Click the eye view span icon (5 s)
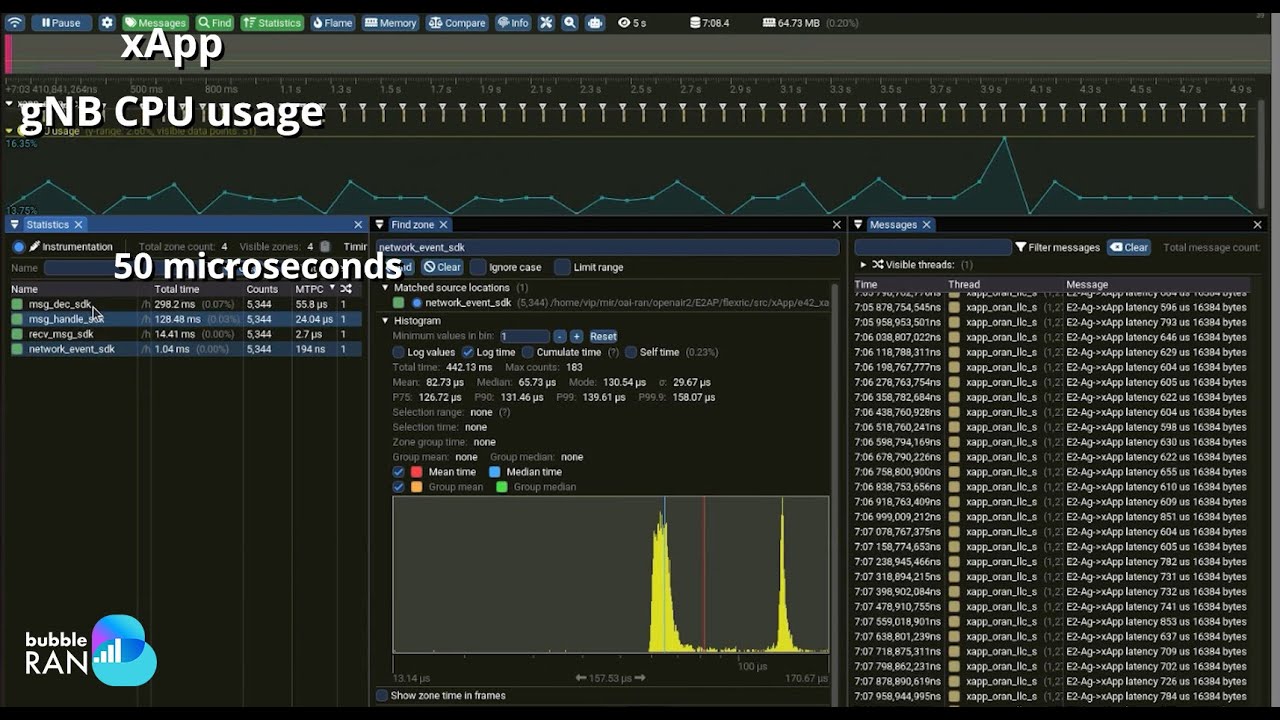 [x=625, y=23]
